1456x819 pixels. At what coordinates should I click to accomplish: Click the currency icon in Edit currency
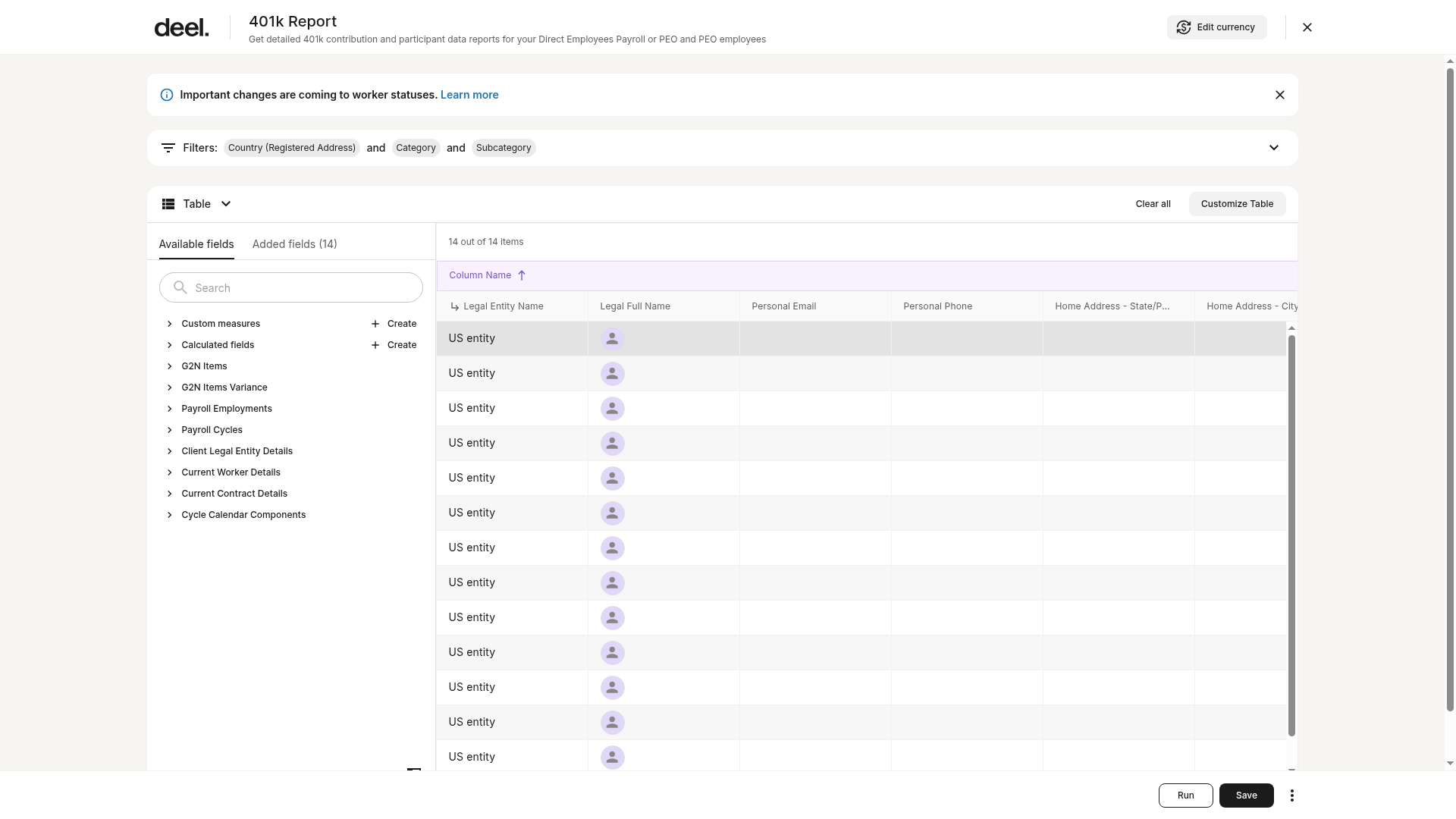[1184, 27]
